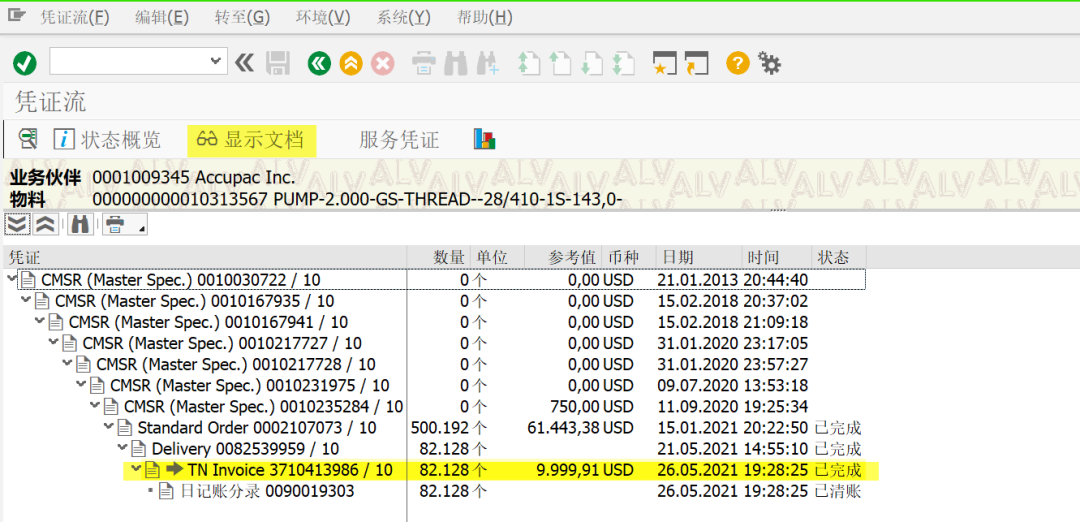Viewport: 1080px width, 522px height.
Task: Click the 日期 column header
Action: coord(698,258)
